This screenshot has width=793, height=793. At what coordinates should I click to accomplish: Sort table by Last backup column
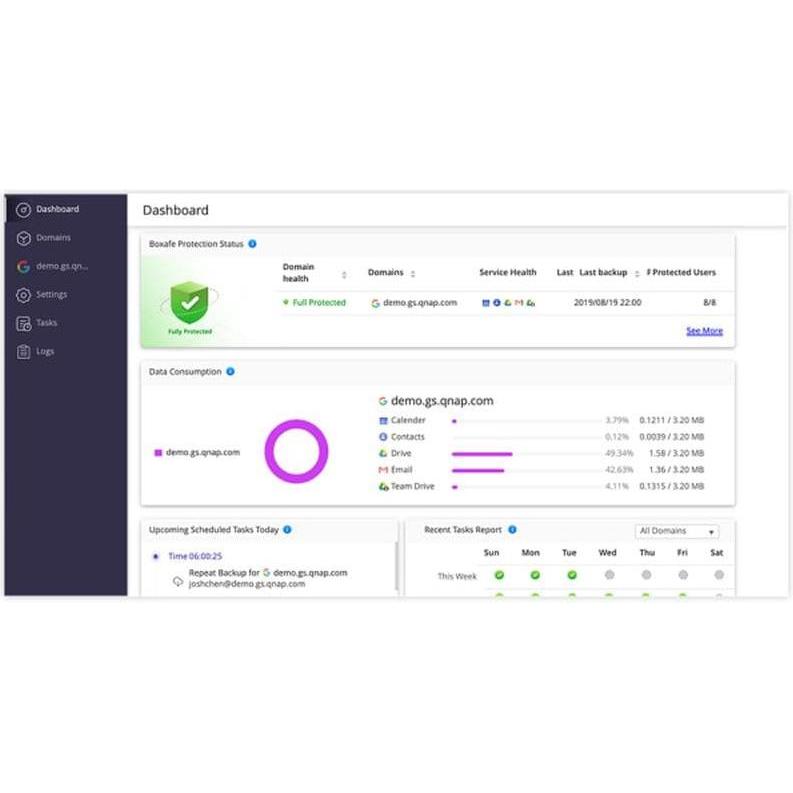(x=637, y=274)
